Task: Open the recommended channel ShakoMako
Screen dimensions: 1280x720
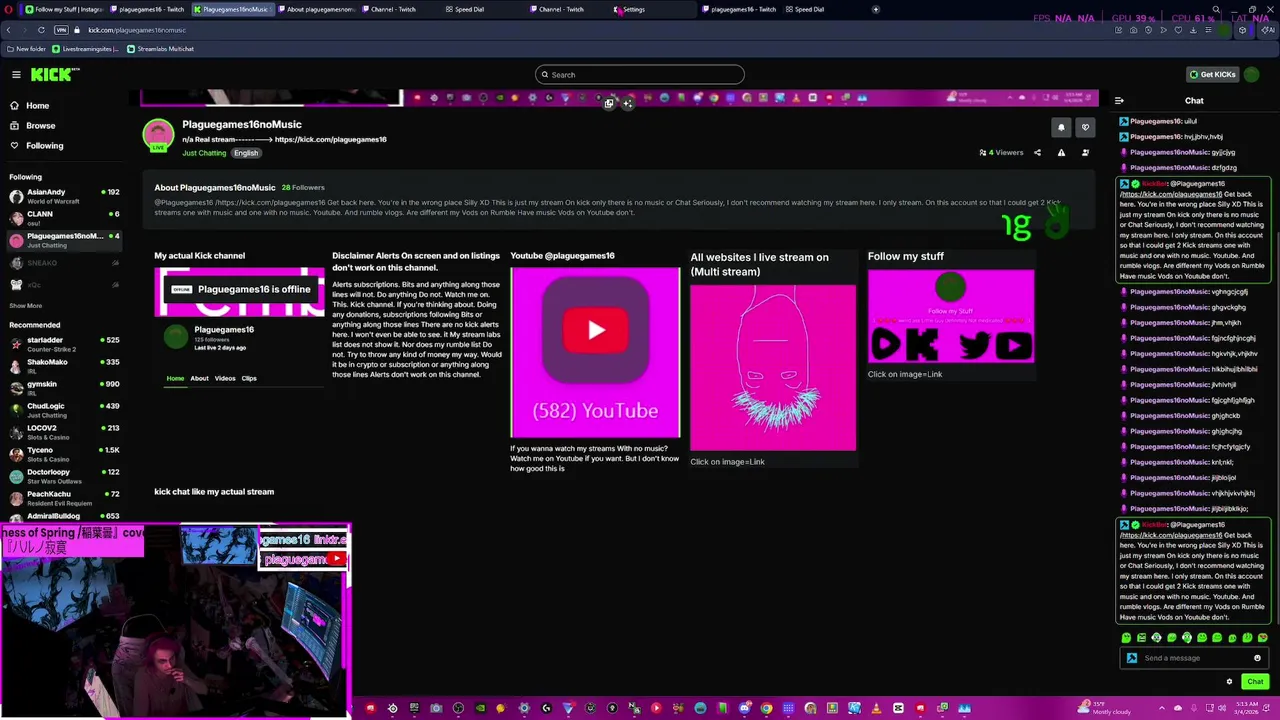Action: [63, 365]
